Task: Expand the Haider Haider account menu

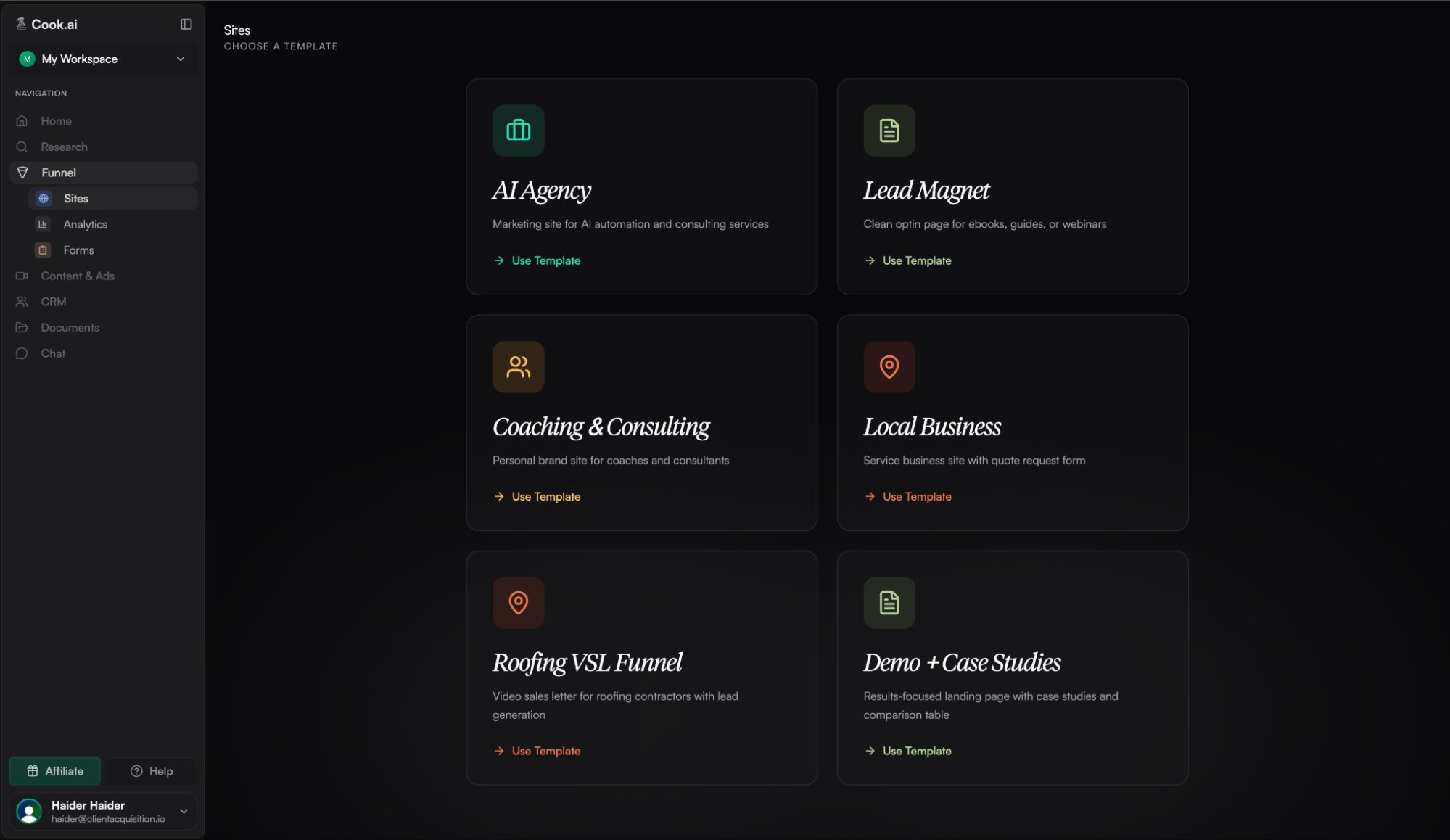Action: pos(184,811)
